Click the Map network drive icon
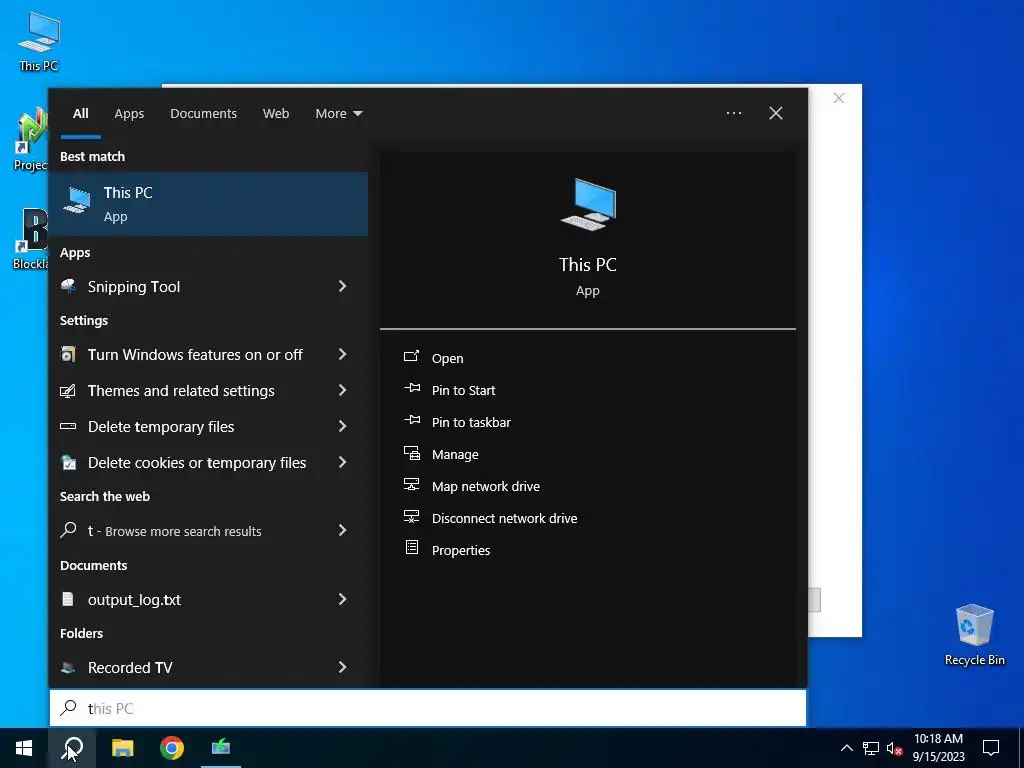 coord(411,485)
